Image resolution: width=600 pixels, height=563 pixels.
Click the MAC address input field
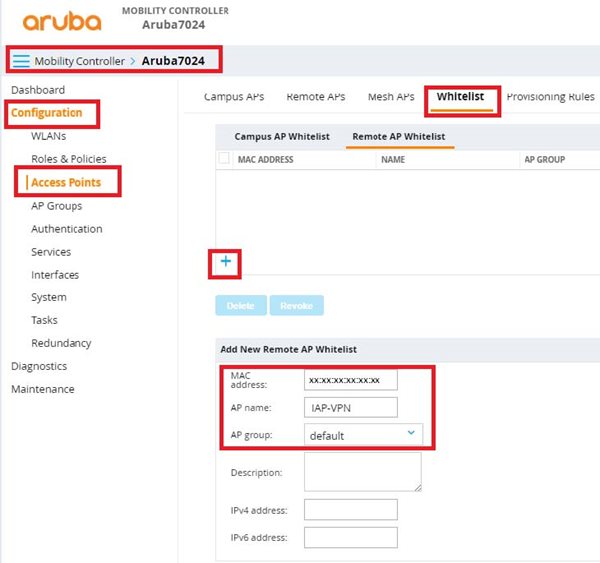click(x=351, y=380)
